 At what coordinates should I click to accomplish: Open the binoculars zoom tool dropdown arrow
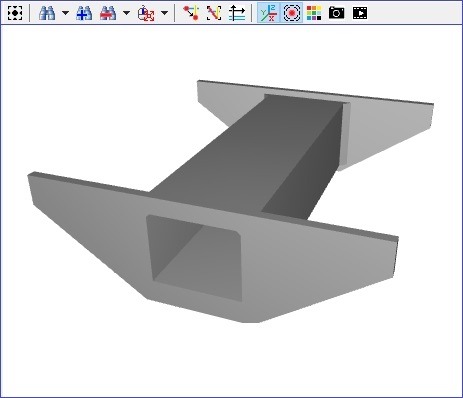point(65,13)
